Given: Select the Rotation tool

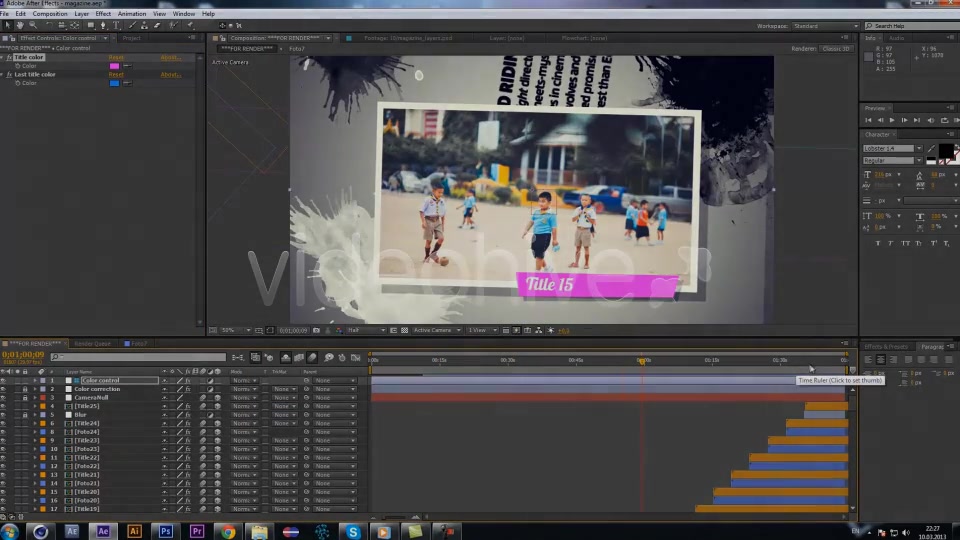Looking at the screenshot, I should (x=49, y=26).
